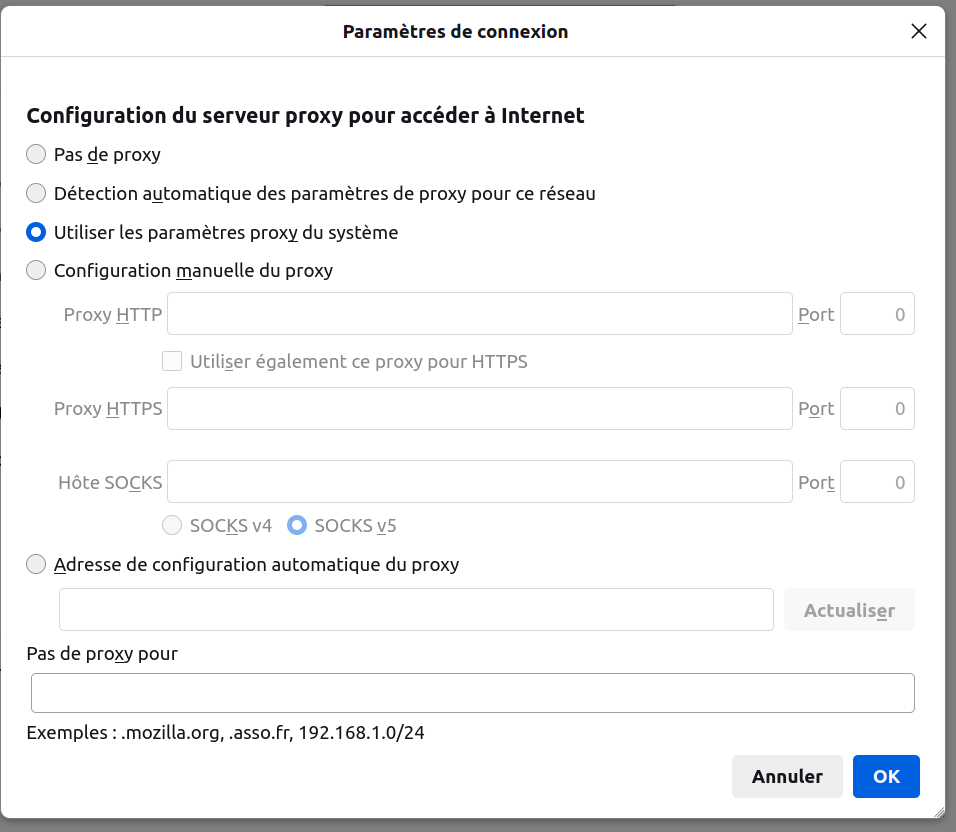The height and width of the screenshot is (832, 956).
Task: Select the SOCKS v4 radio button
Action: pos(172,525)
